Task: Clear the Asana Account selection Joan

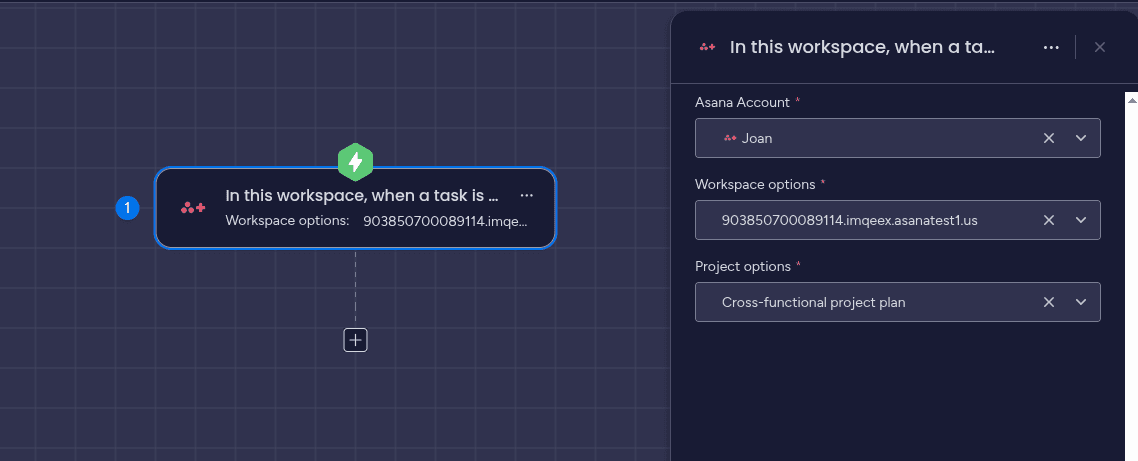Action: pos(1049,138)
